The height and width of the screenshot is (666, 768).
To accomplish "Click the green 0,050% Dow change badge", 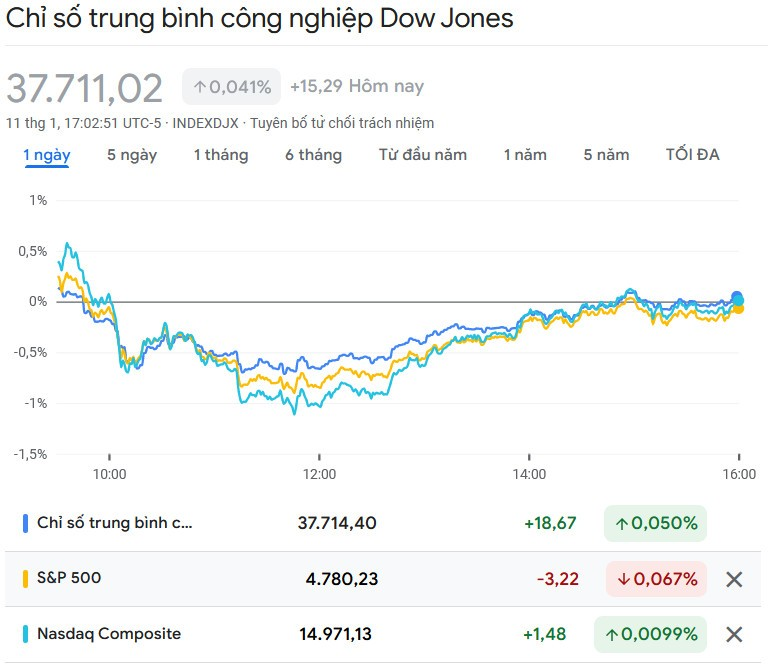I will [655, 523].
